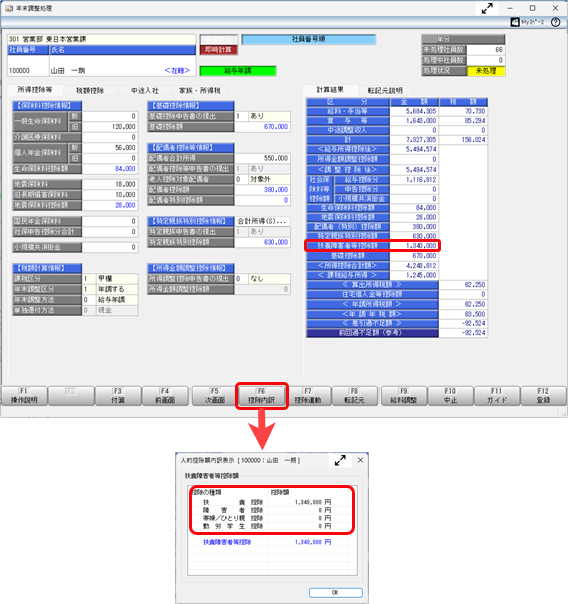Image resolution: width=568 pixels, height=604 pixels.
Task: Select the 計算結果 tab
Action: point(330,90)
